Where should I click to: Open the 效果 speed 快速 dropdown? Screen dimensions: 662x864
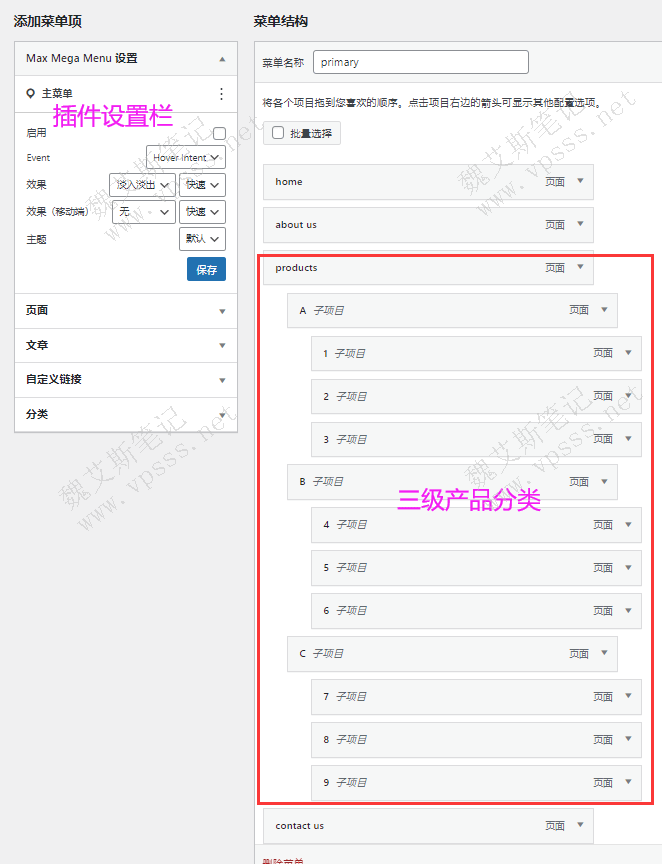pyautogui.click(x=202, y=185)
